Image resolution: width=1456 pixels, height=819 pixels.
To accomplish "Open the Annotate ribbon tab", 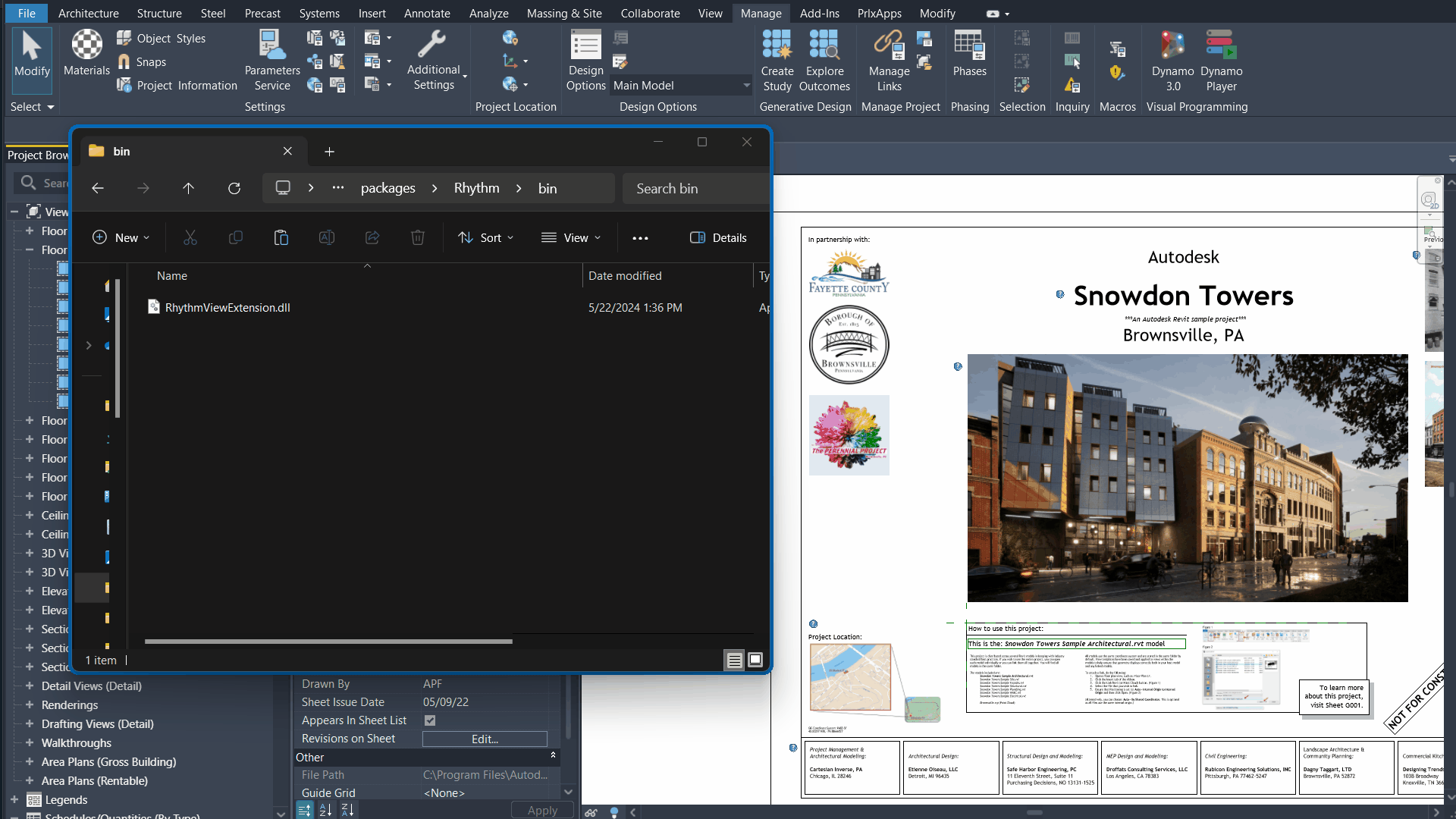I will 427,13.
